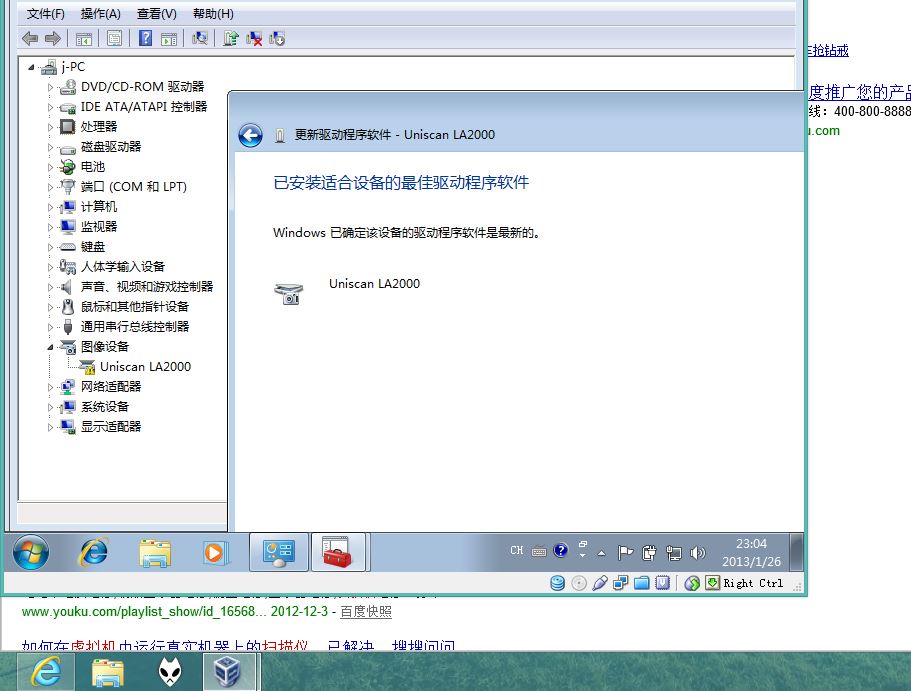This screenshot has width=911, height=691.
Task: Click the Uninstall device toolbar icon (red X)
Action: [x=254, y=39]
